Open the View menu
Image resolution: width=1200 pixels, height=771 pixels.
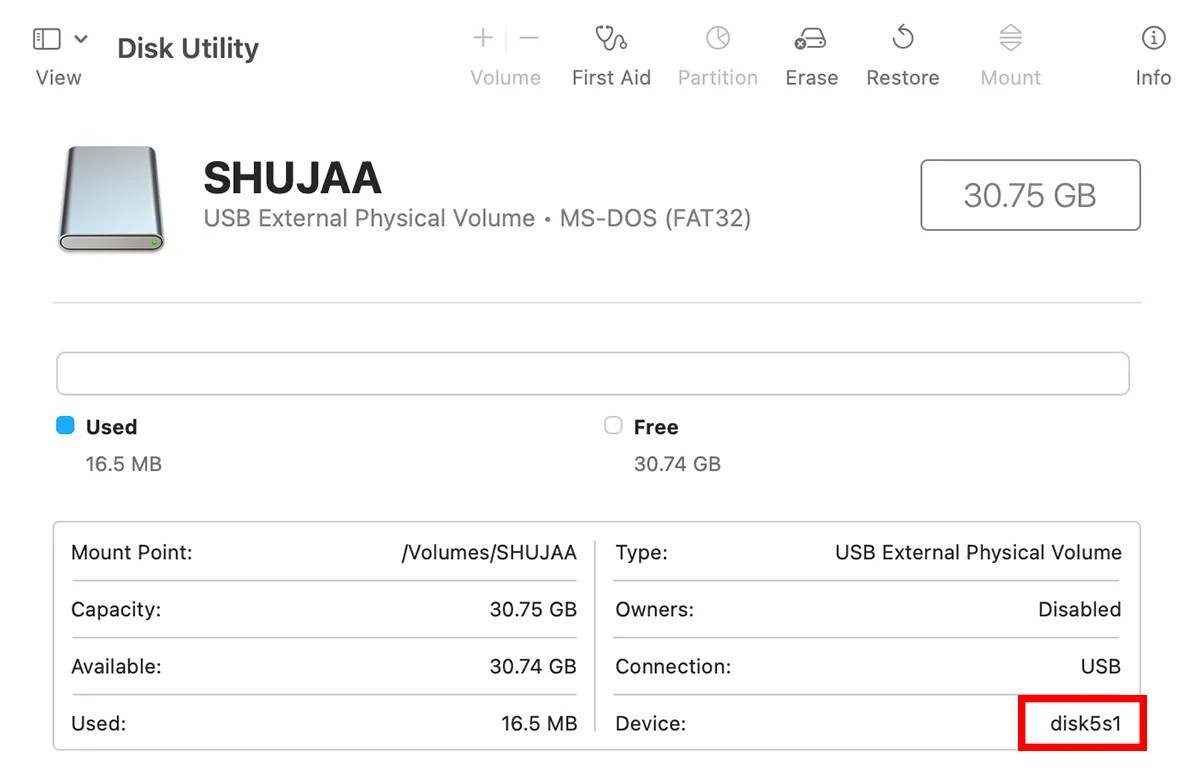click(x=57, y=77)
